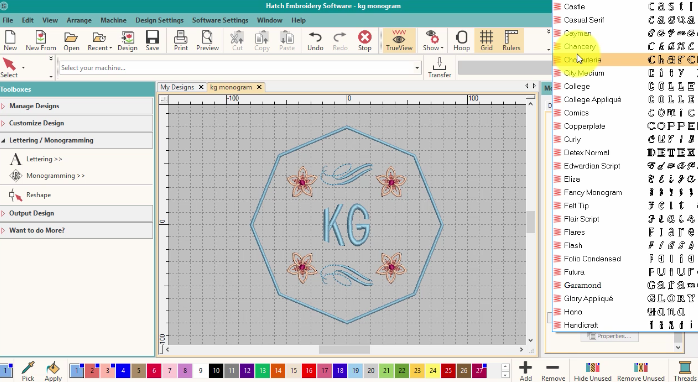Select red color swatch 6
The height and width of the screenshot is (382, 699).
[x=154, y=370]
